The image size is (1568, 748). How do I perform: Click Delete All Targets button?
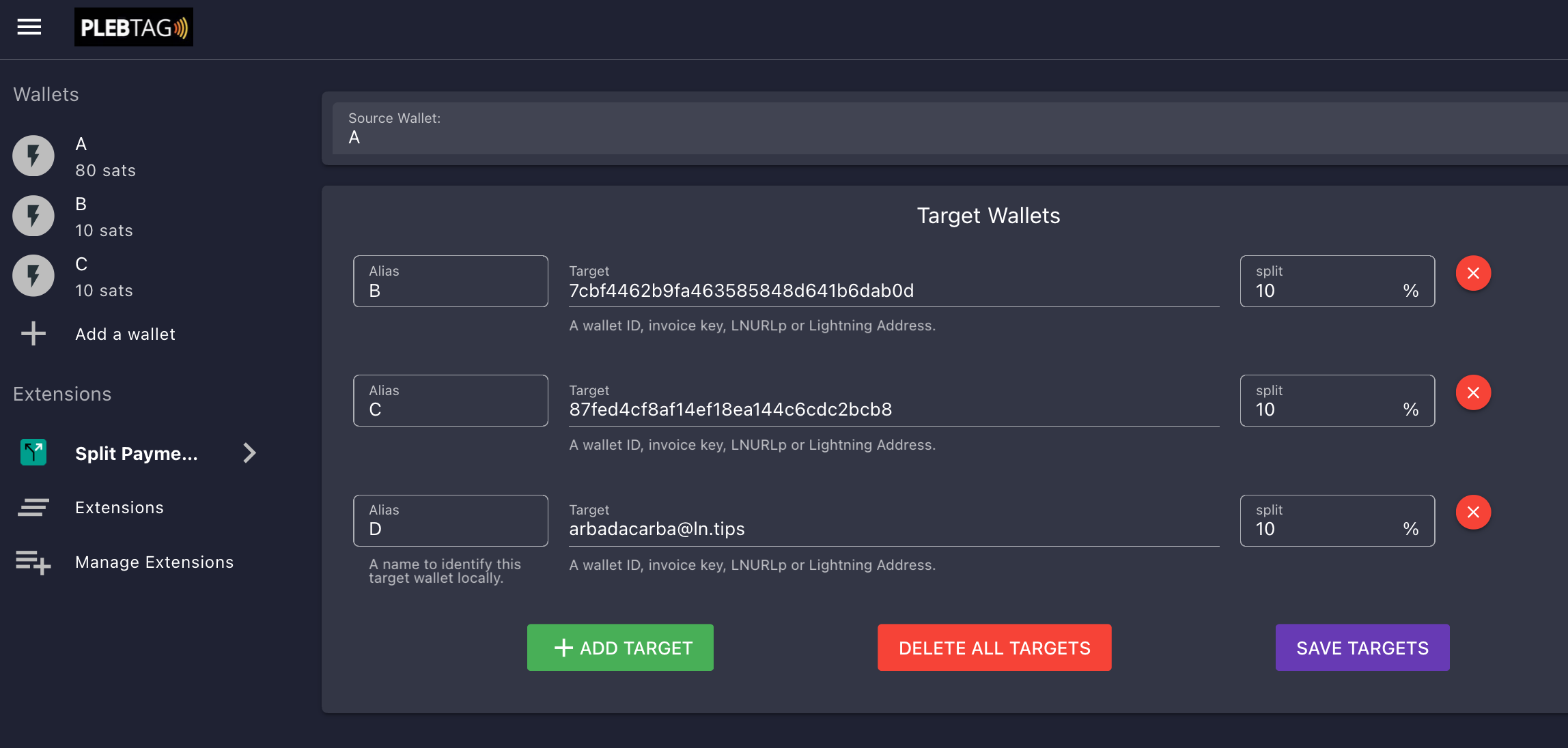click(994, 648)
